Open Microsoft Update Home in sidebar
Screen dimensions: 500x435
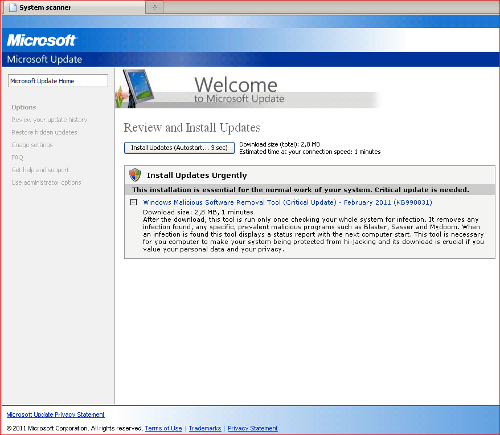pyautogui.click(x=58, y=81)
